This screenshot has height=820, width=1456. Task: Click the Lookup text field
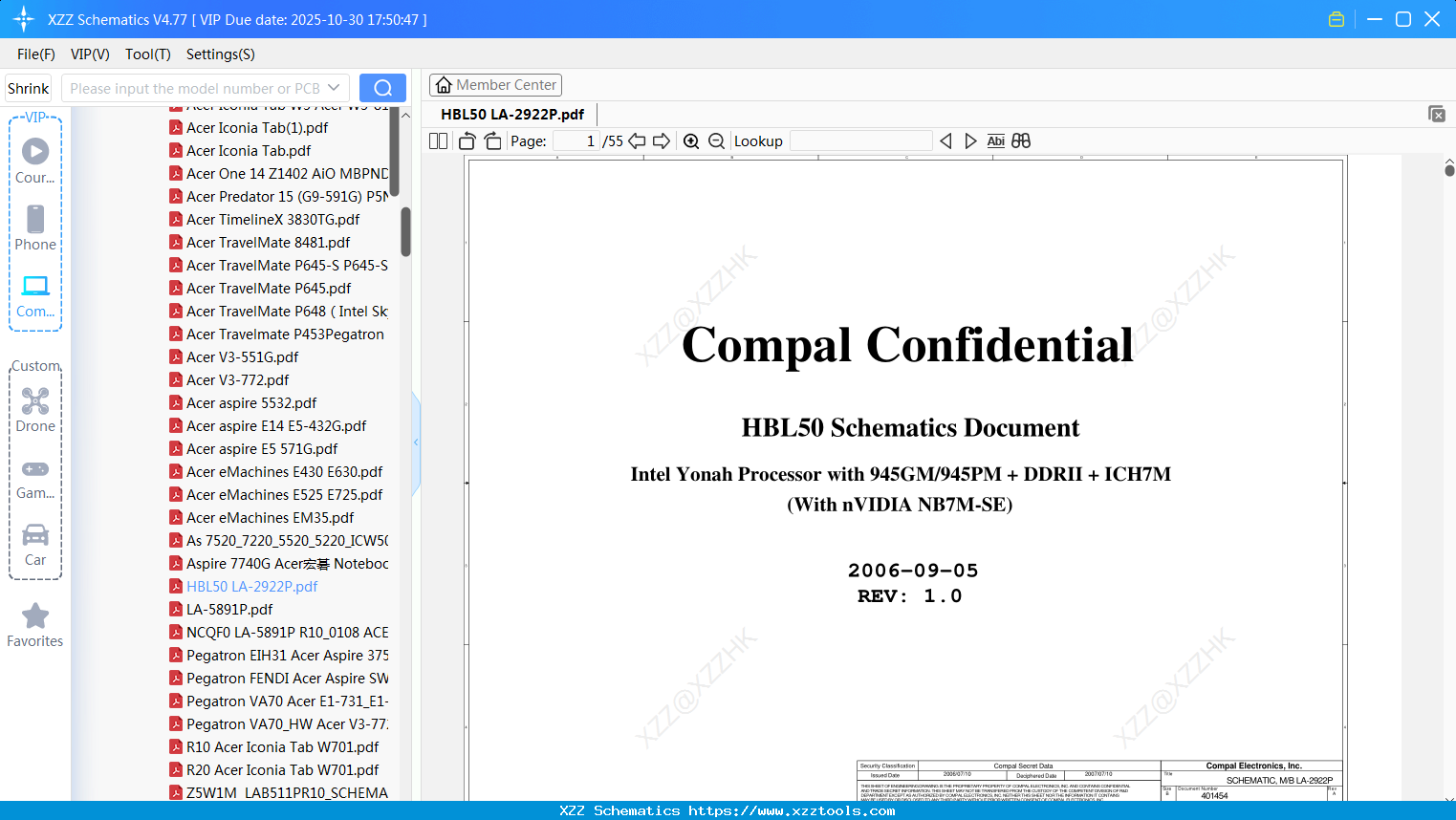[x=861, y=141]
